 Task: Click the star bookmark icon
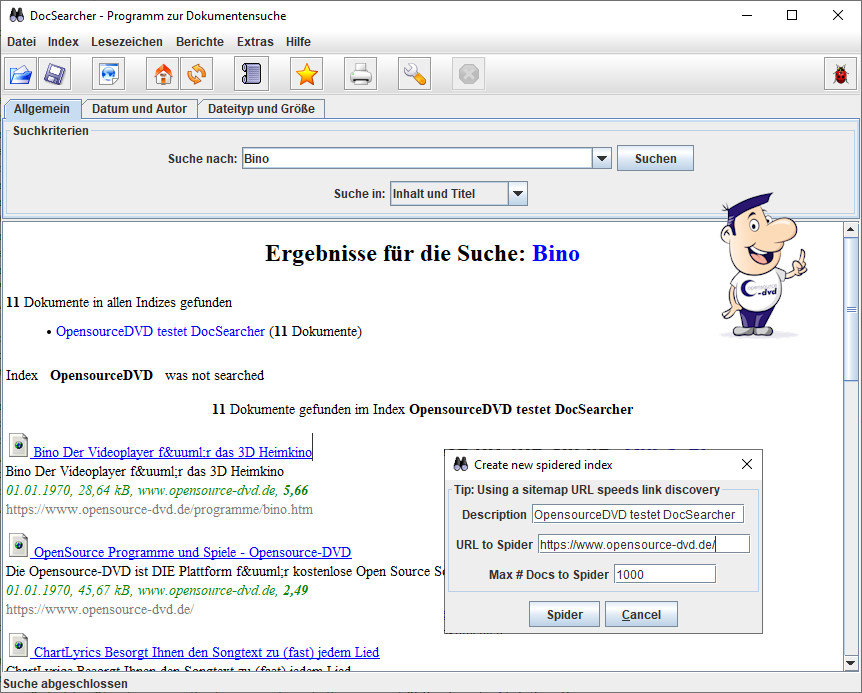(307, 74)
